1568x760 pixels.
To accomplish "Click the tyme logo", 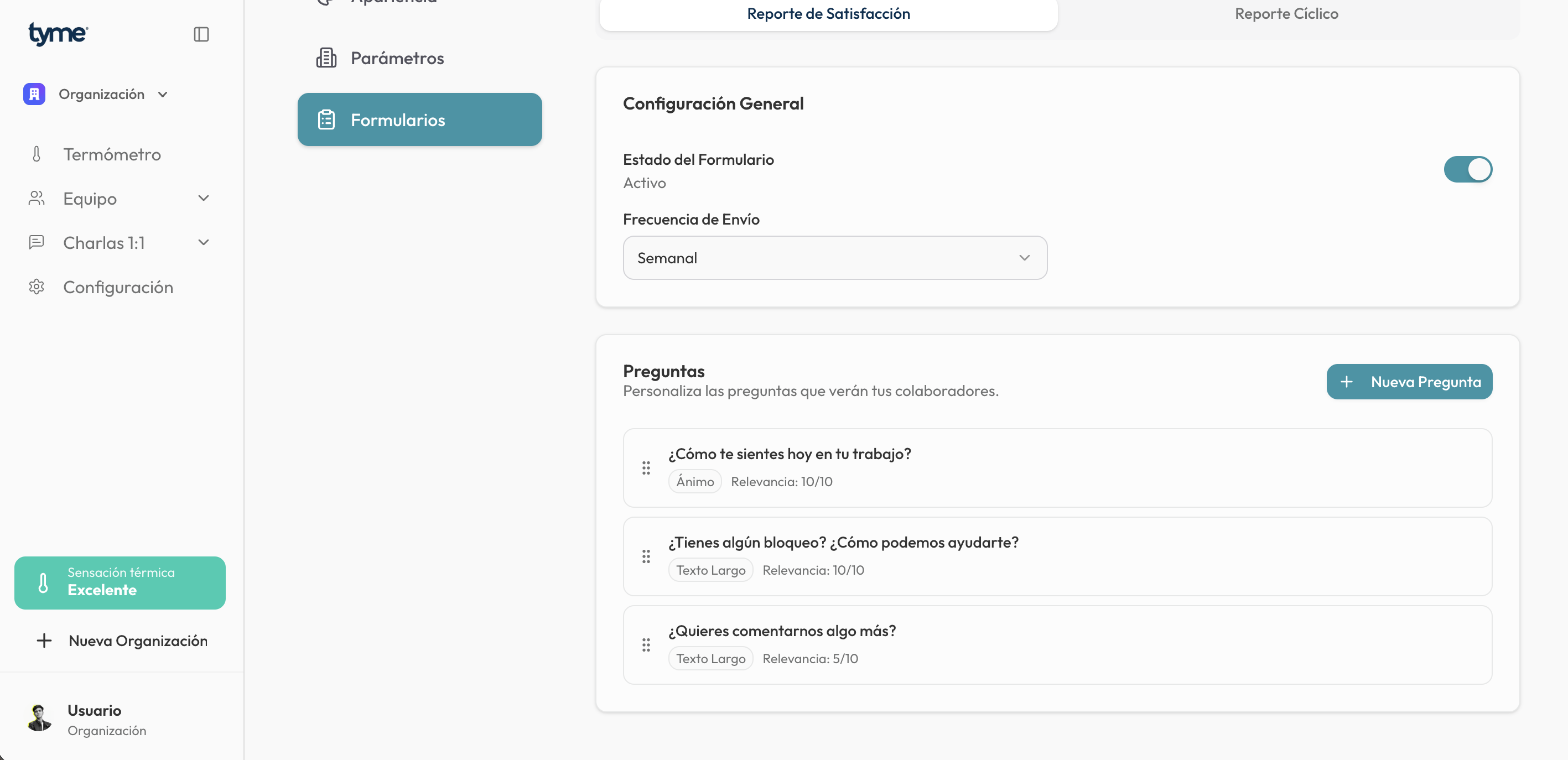I will 57,34.
